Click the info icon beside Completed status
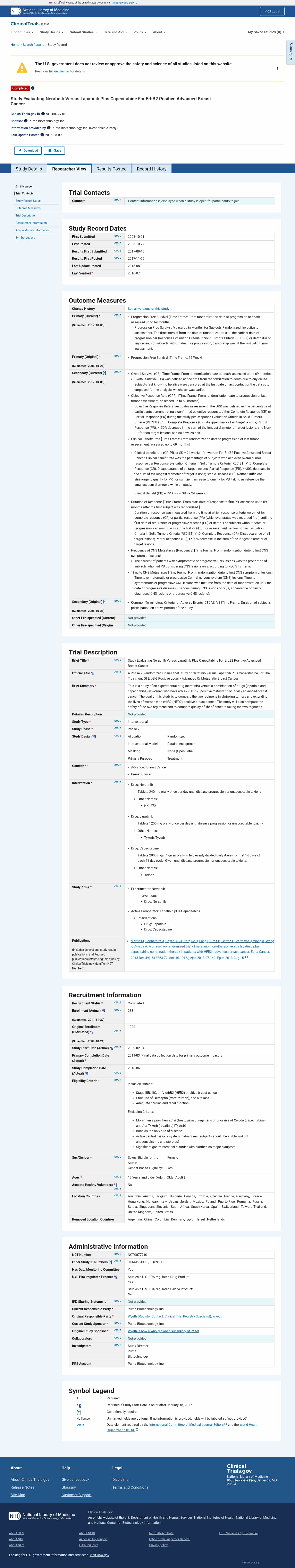Image resolution: width=295 pixels, height=1568 pixels. 33,88
